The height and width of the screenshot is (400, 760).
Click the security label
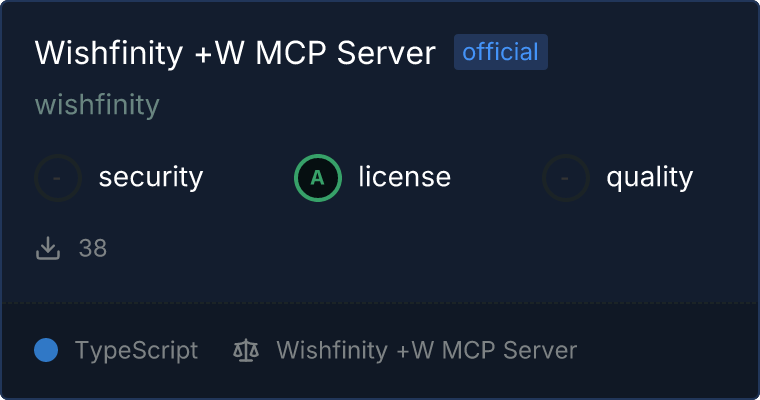pyautogui.click(x=151, y=177)
